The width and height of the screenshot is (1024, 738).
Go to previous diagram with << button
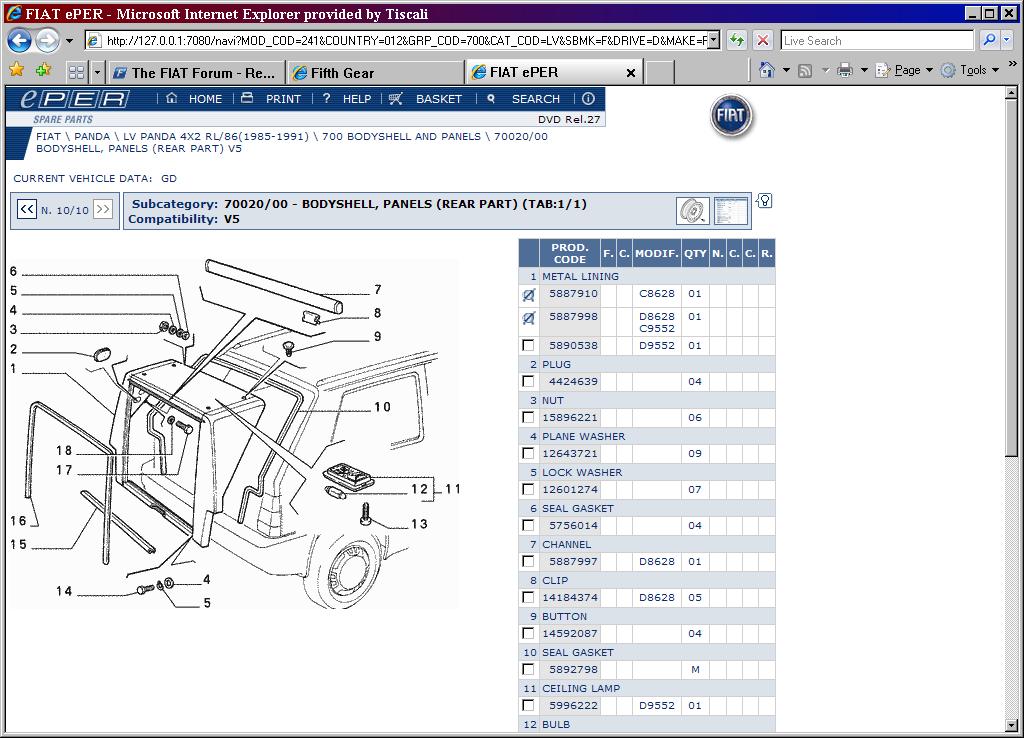pyautogui.click(x=26, y=210)
